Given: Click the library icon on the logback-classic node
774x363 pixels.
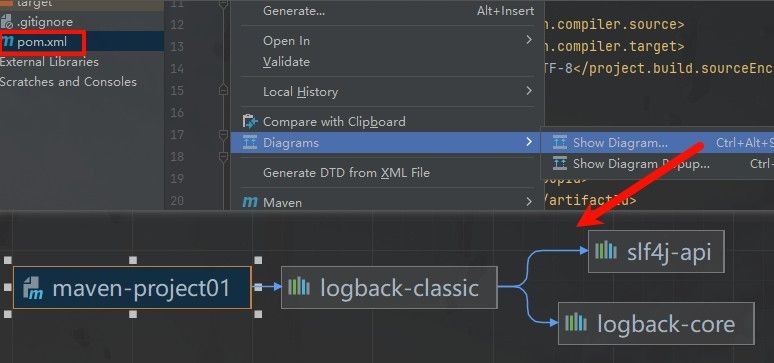Looking at the screenshot, I should pyautogui.click(x=299, y=286).
